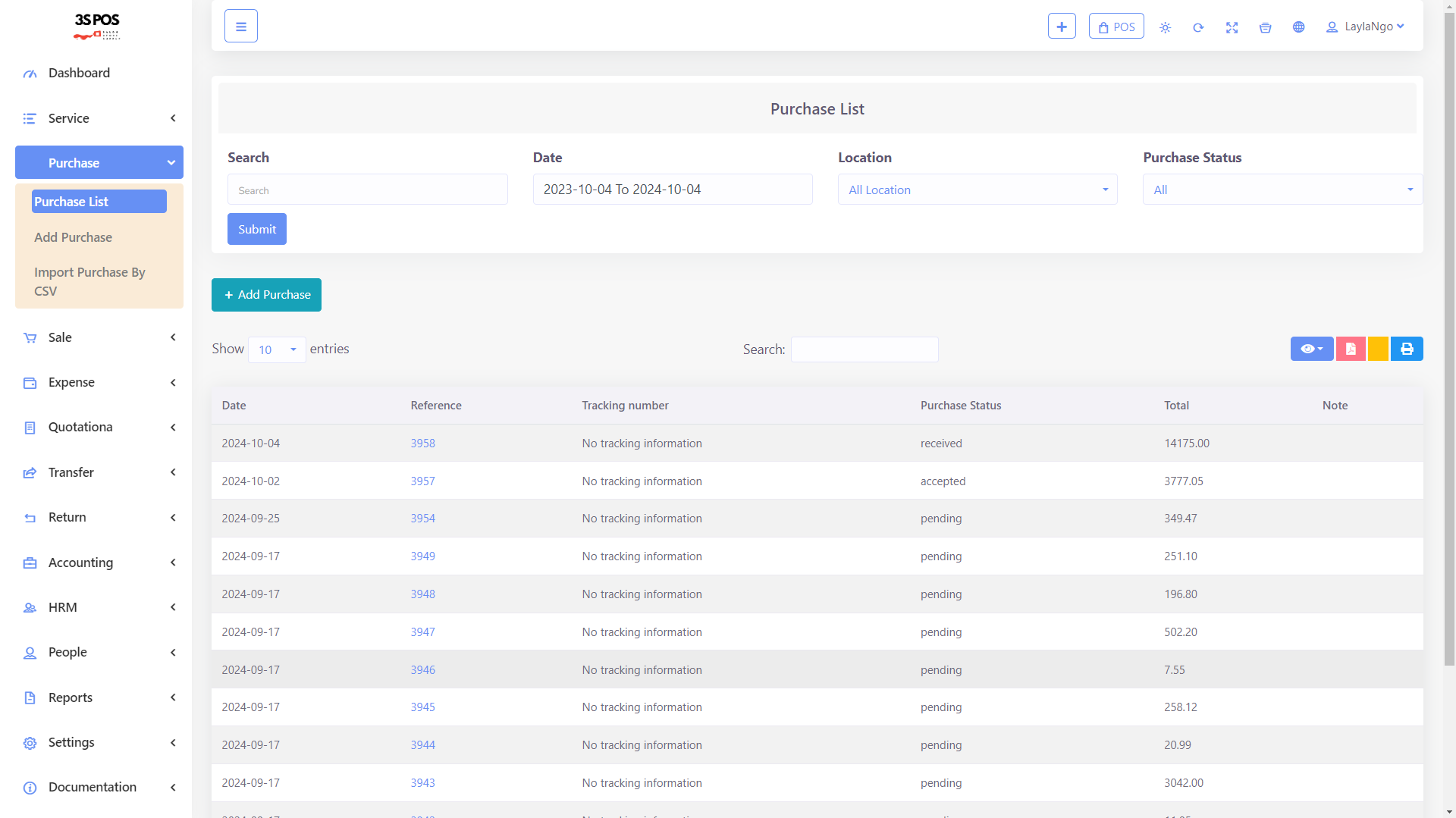Click the refresh/reload icon in the header
Image resolution: width=1456 pixels, height=818 pixels.
1198,28
